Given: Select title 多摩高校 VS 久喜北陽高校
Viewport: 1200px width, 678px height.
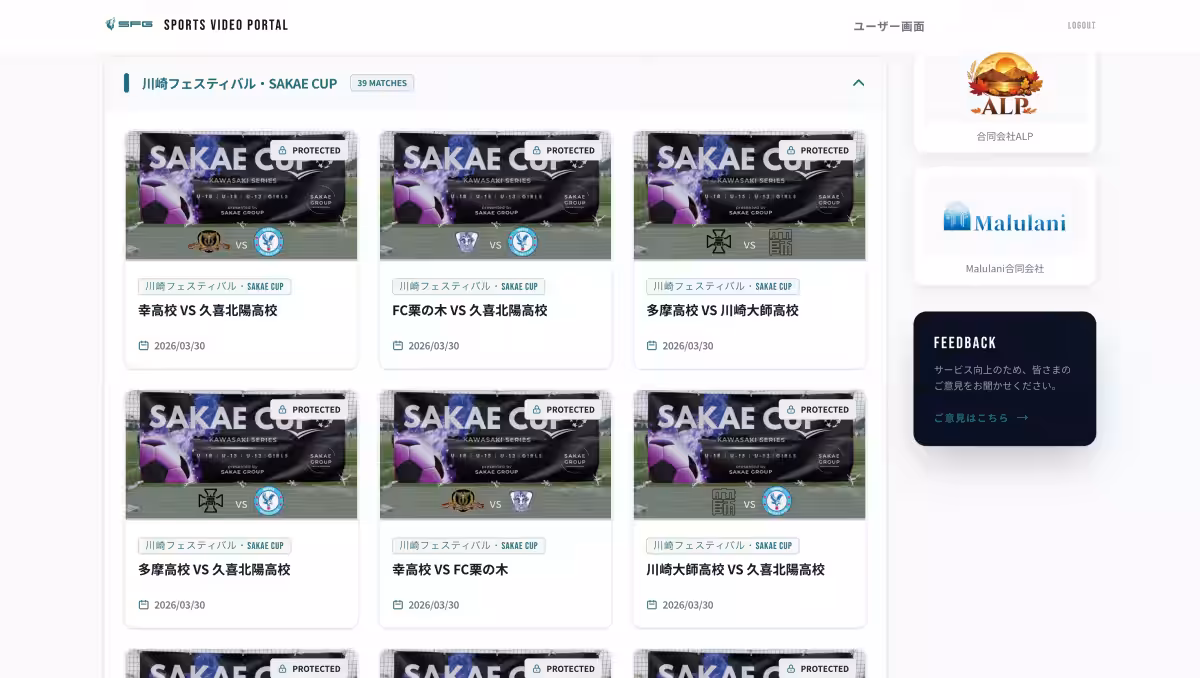Looking at the screenshot, I should coord(214,569).
